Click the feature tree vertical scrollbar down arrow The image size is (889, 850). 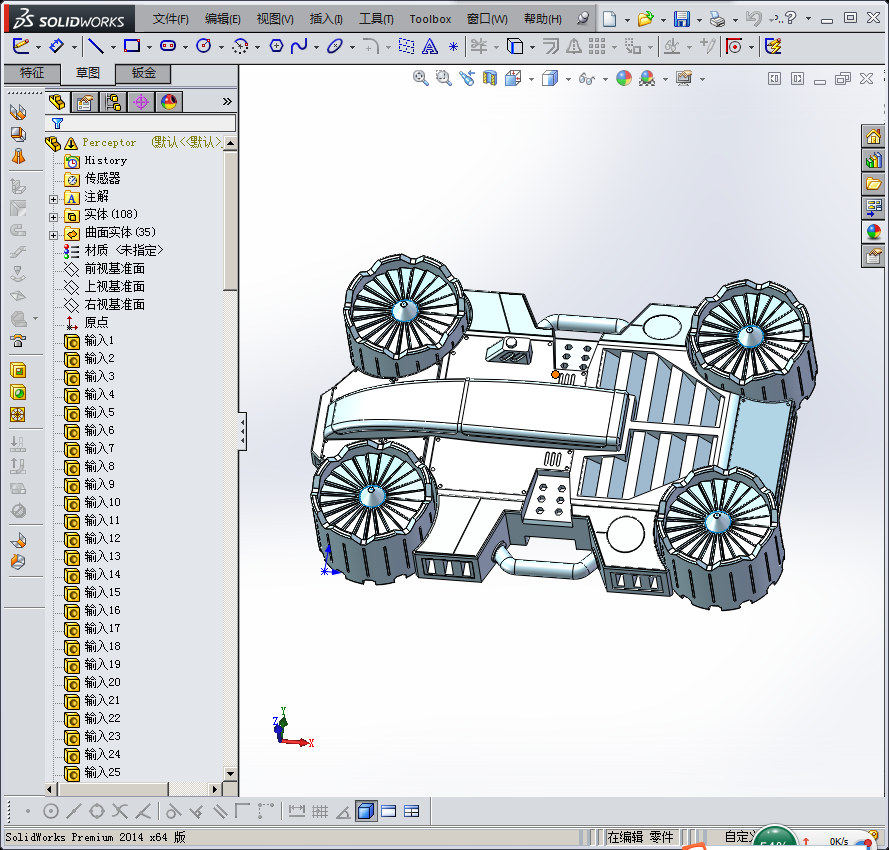(230, 773)
